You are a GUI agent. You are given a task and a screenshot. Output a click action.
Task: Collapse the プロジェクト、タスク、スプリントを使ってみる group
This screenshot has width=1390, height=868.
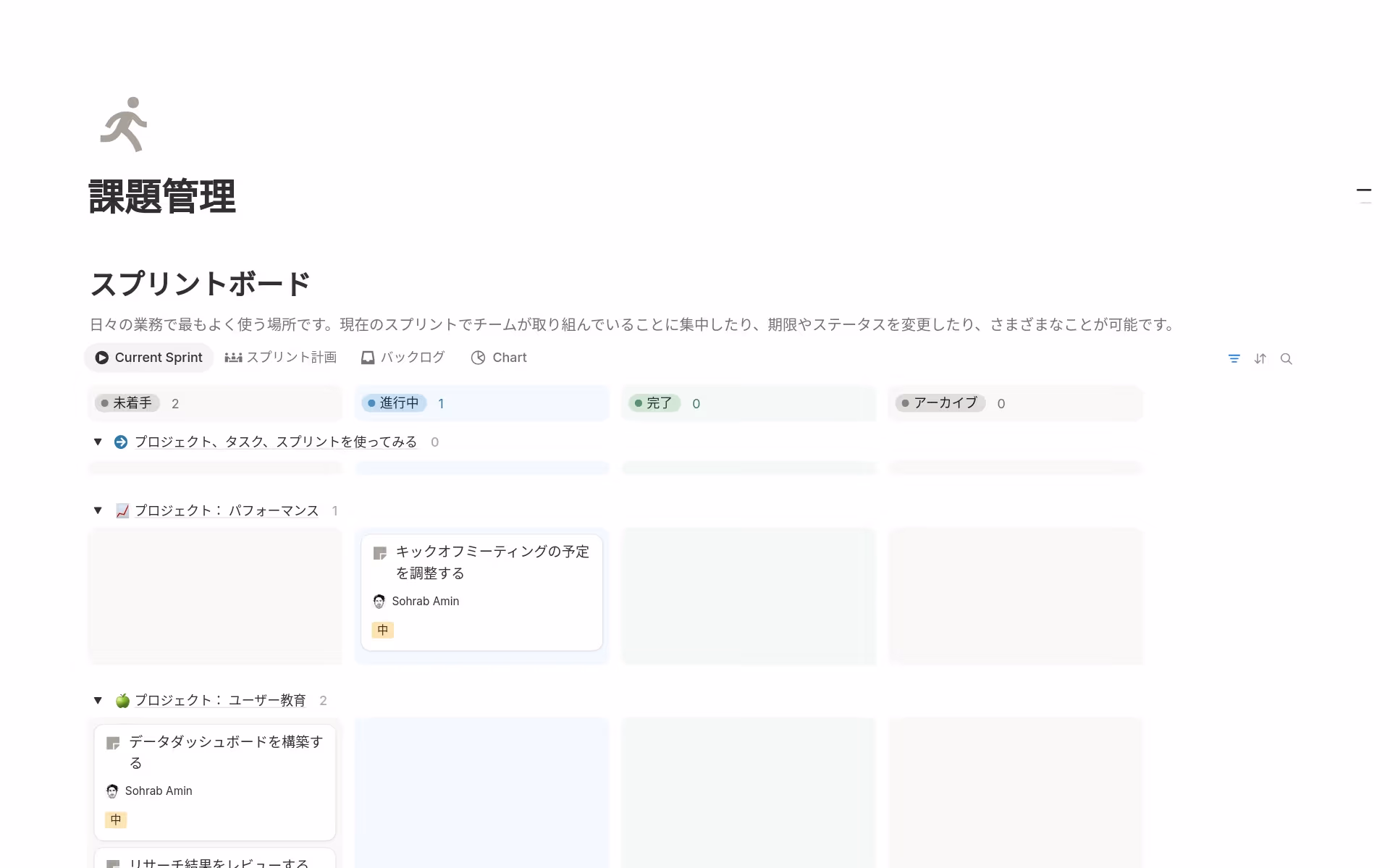coord(98,442)
